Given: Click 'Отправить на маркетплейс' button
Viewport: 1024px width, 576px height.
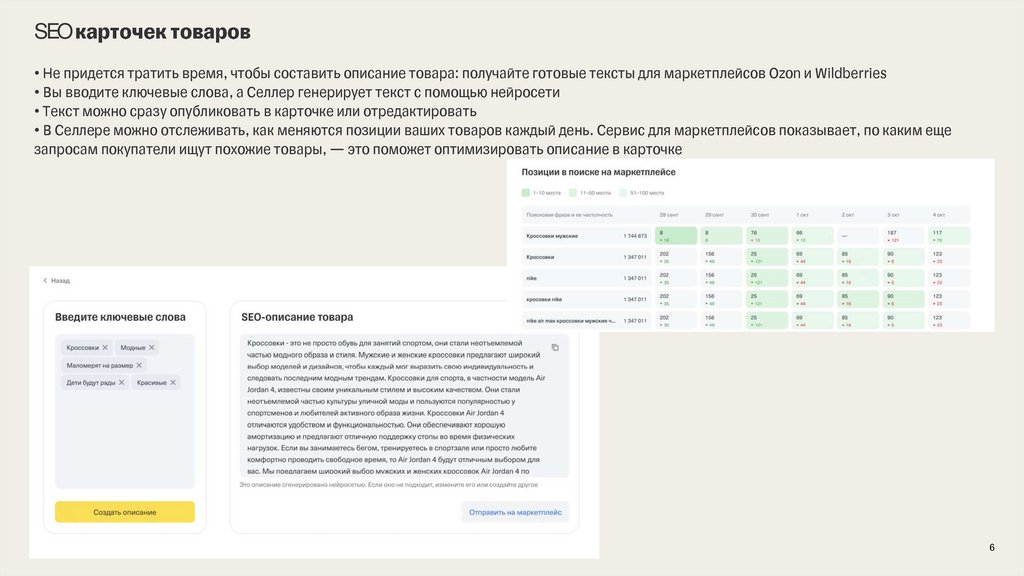Looking at the screenshot, I should point(515,512).
